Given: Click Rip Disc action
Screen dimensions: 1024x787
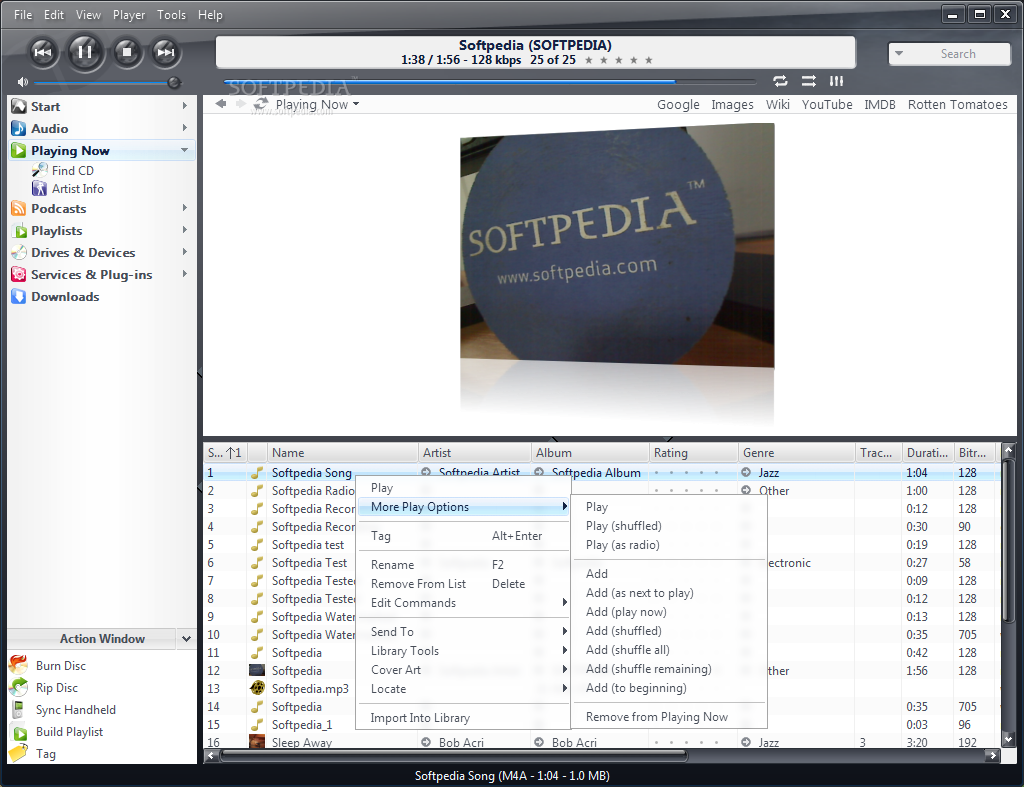Looking at the screenshot, I should point(57,688).
